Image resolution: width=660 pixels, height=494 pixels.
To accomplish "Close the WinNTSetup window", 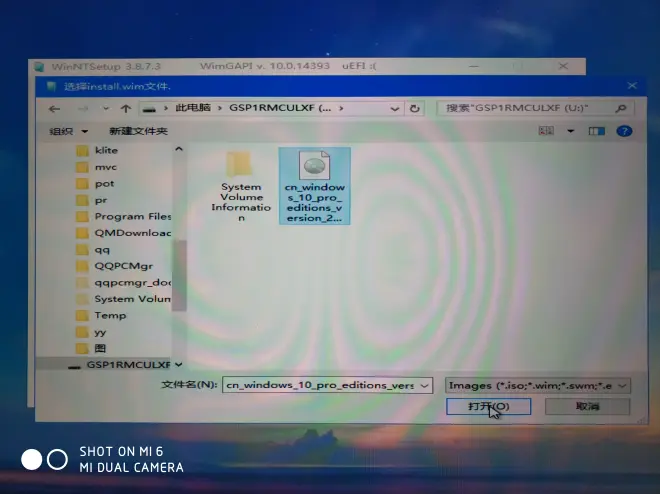I will pos(563,66).
